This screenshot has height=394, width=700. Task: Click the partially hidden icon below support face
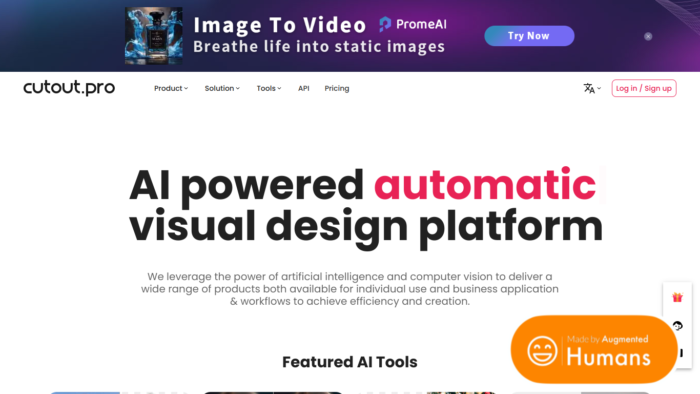point(681,353)
